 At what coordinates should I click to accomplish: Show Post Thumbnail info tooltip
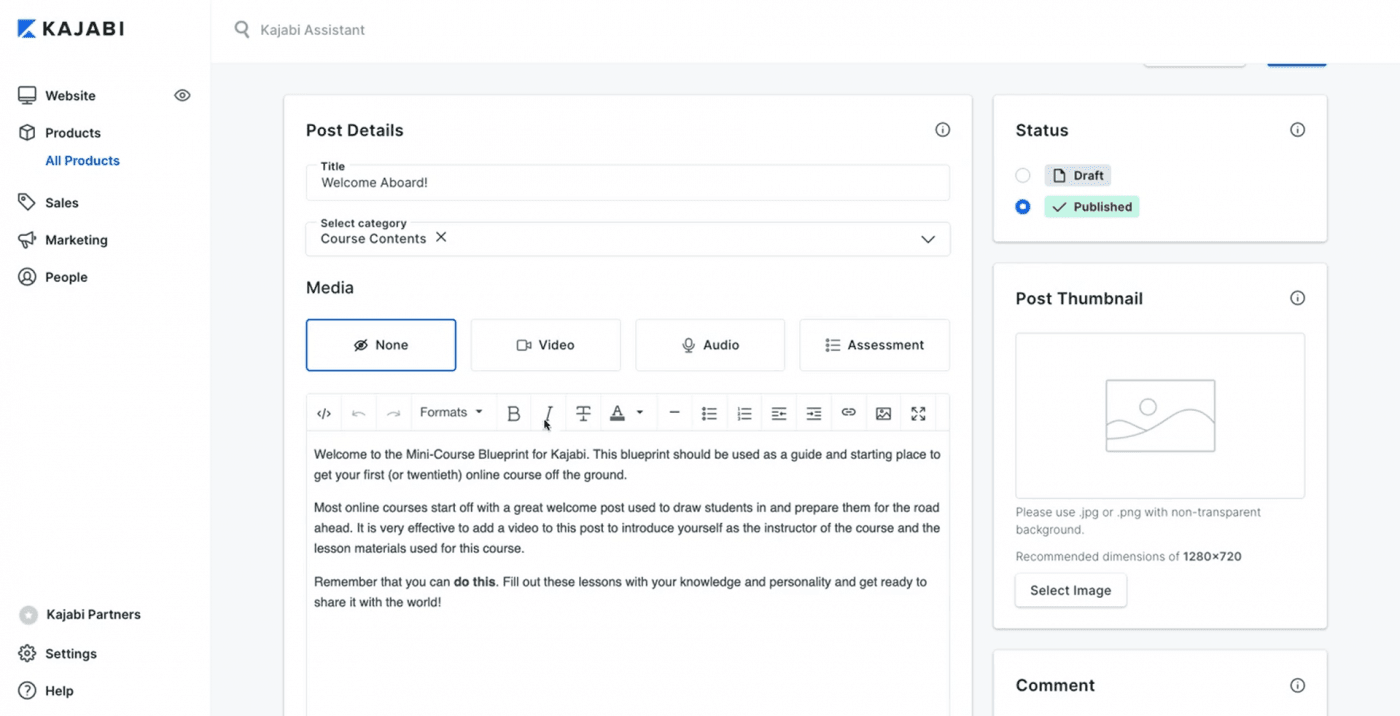(1297, 298)
